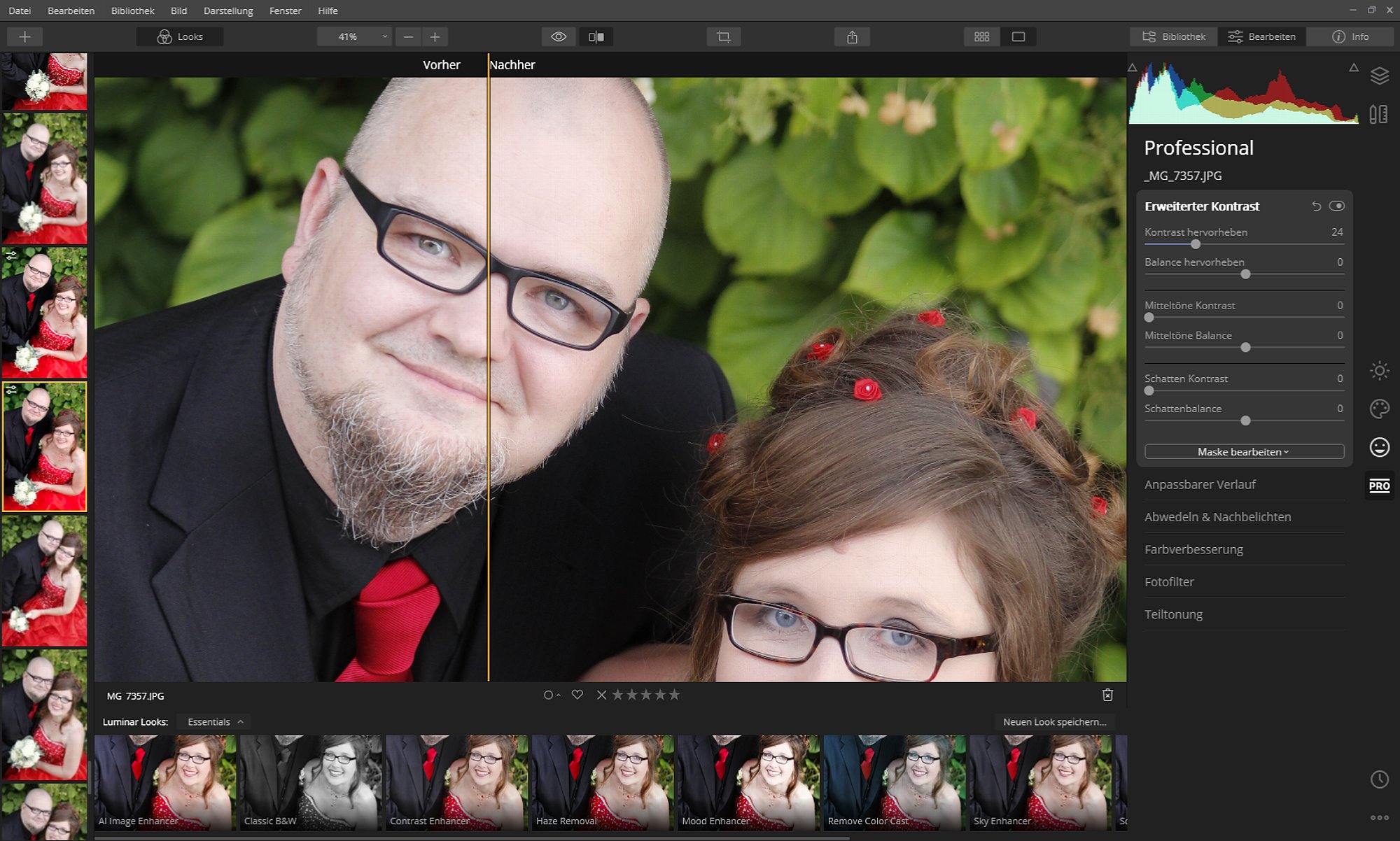Open the PRO tools icon
1400x841 pixels.
click(x=1379, y=486)
